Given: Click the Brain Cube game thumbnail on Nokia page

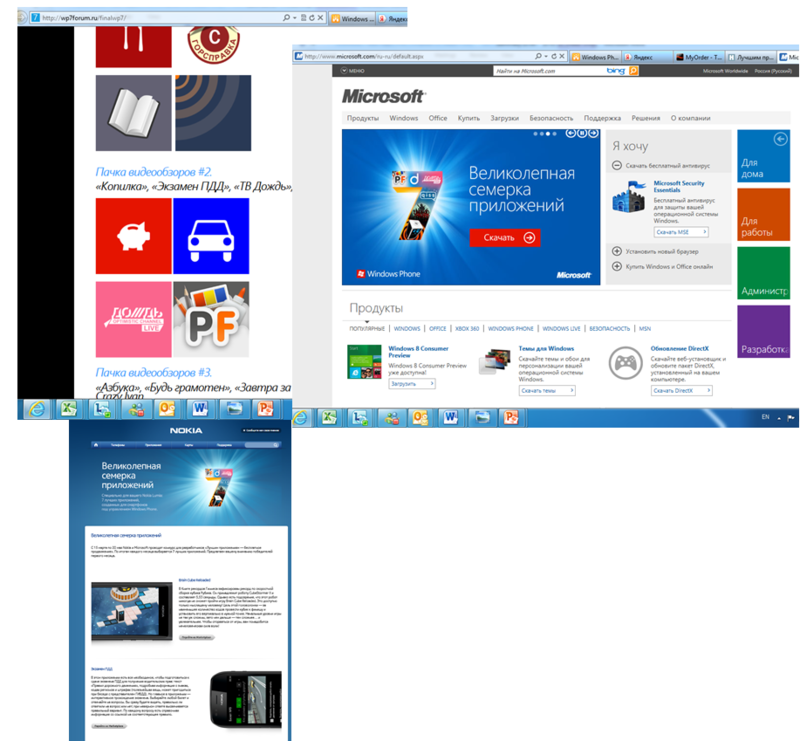Looking at the screenshot, I should click(132, 611).
